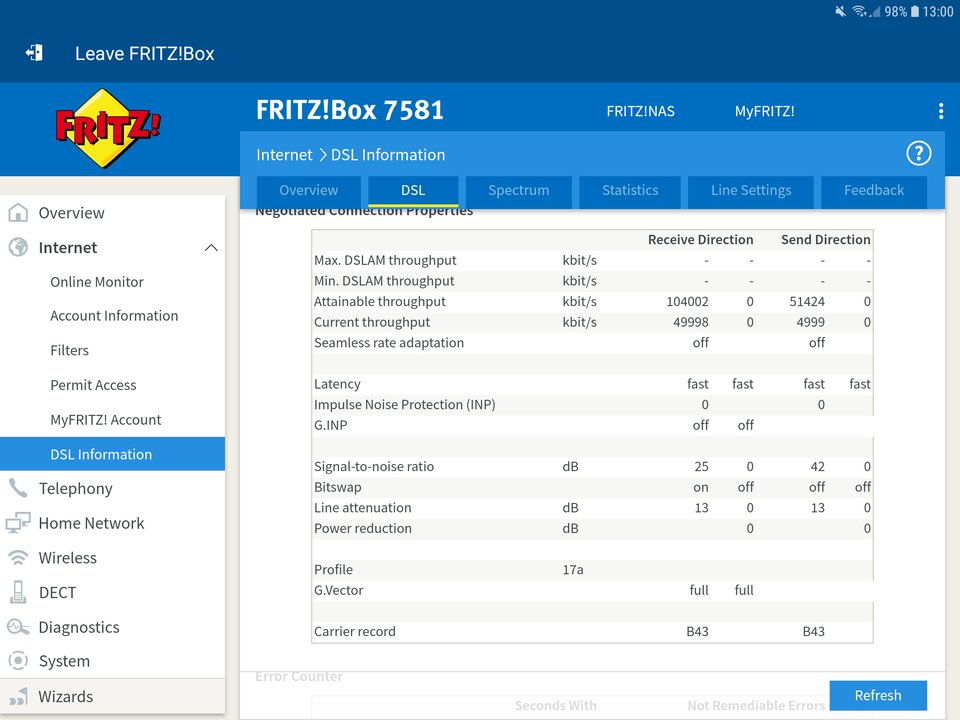
Task: Click the System gear icon
Action: tap(18, 661)
